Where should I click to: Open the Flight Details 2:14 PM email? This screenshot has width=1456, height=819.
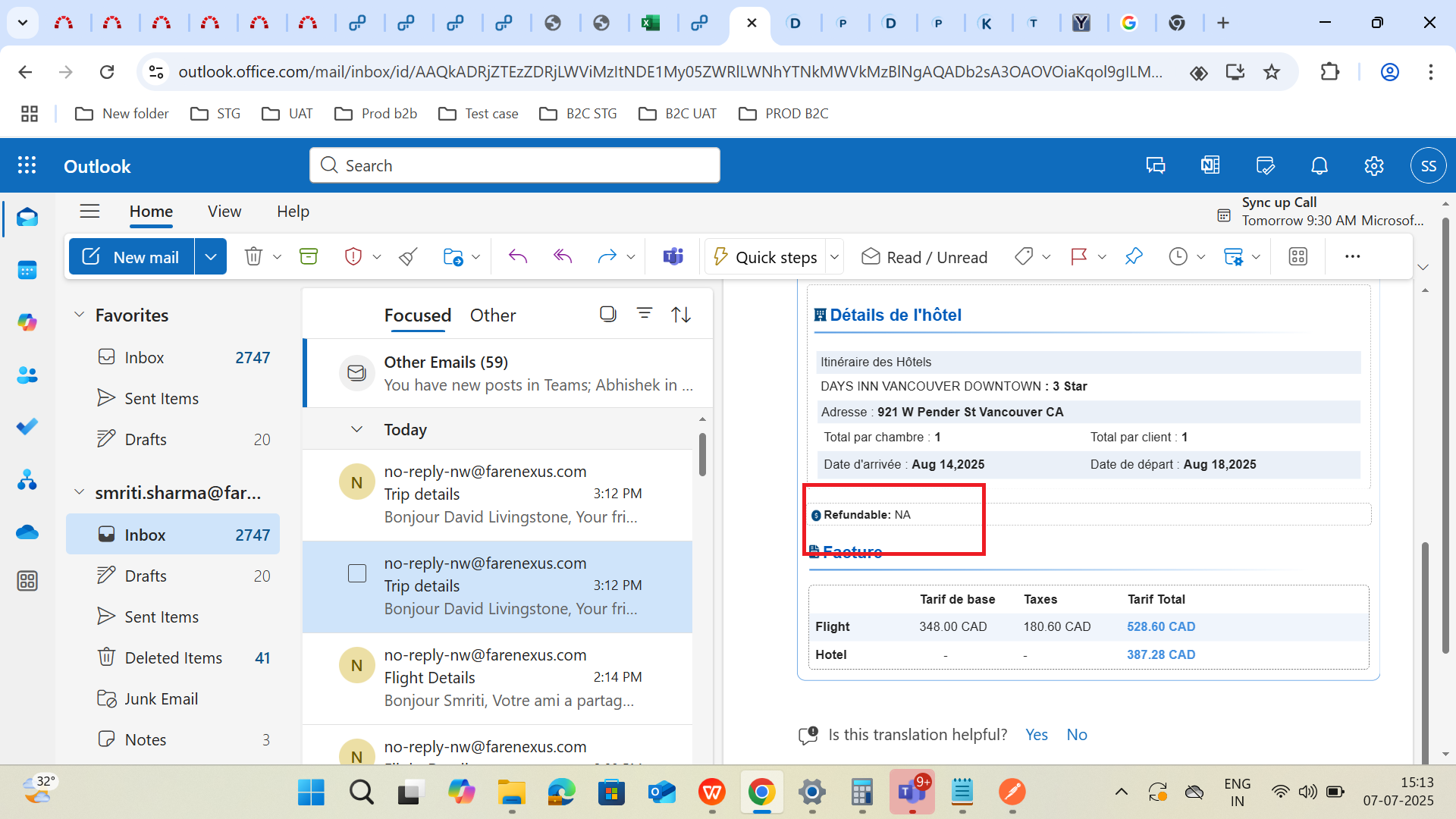(x=497, y=678)
